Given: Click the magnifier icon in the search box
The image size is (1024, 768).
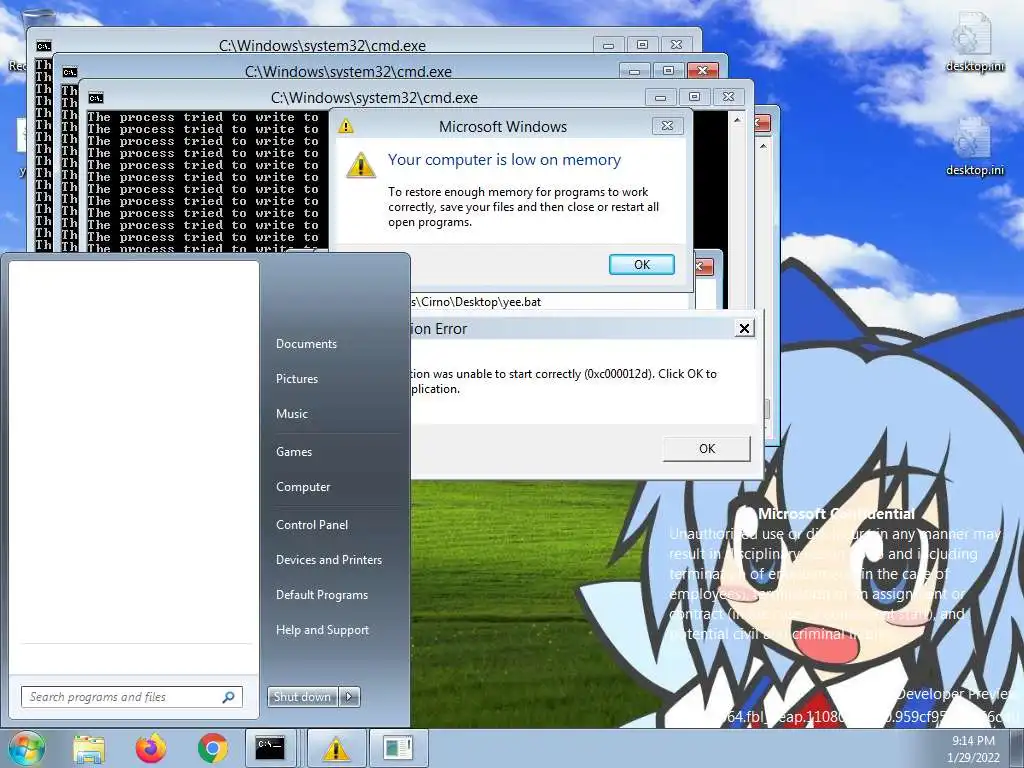Looking at the screenshot, I should pos(229,697).
